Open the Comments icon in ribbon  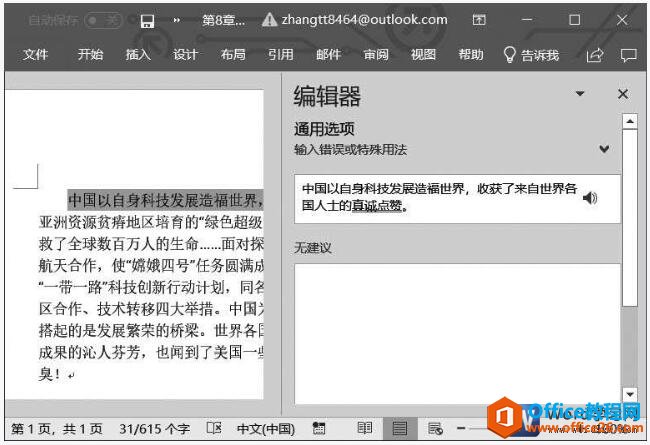(x=628, y=55)
